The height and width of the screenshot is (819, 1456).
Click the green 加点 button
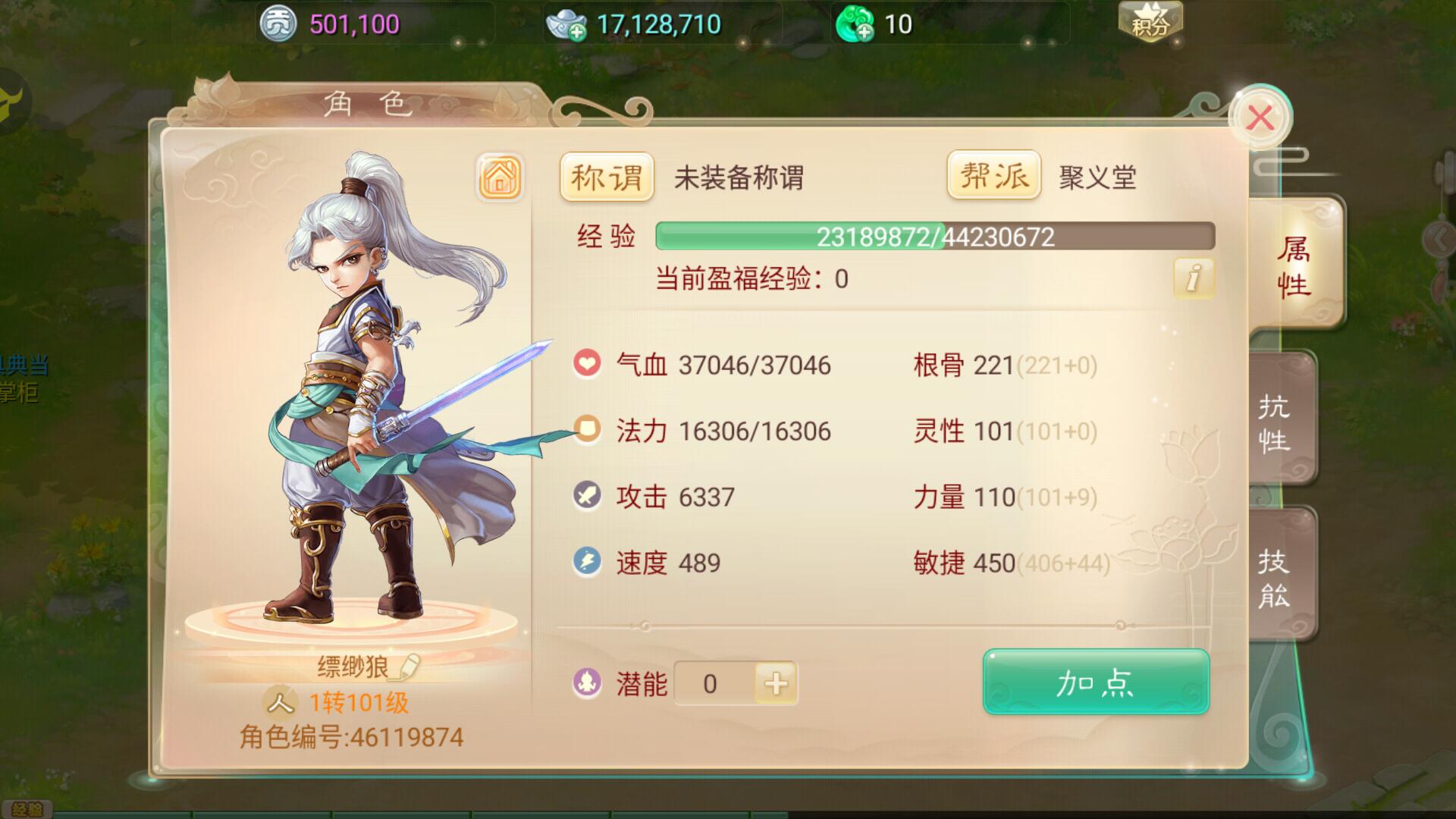tap(1096, 682)
